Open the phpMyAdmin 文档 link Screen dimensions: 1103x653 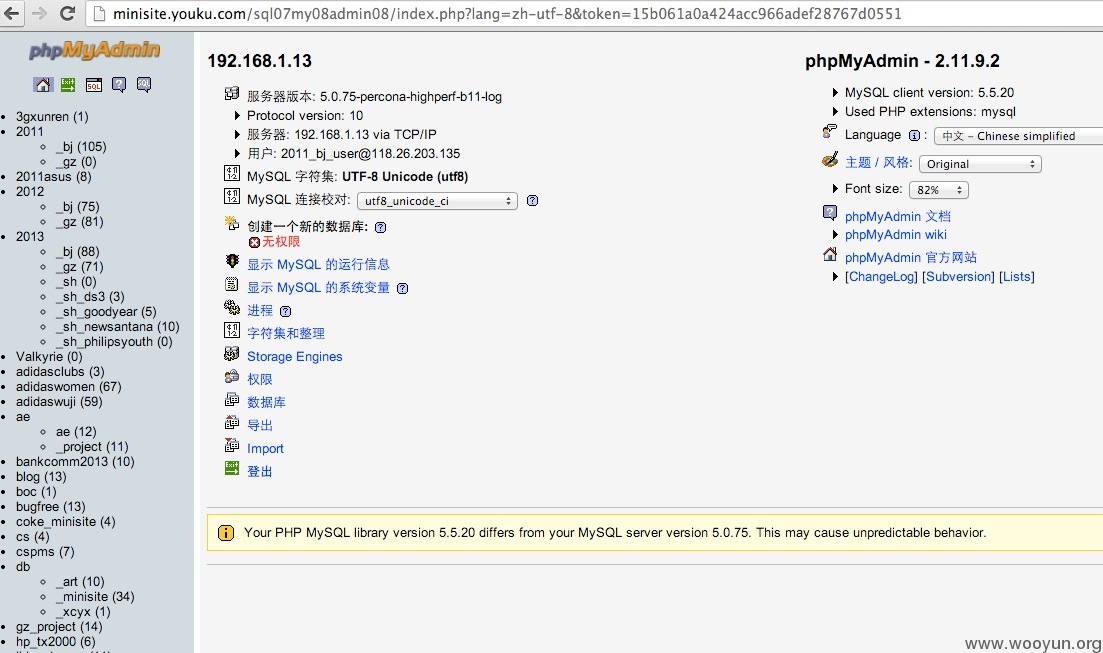tap(898, 217)
